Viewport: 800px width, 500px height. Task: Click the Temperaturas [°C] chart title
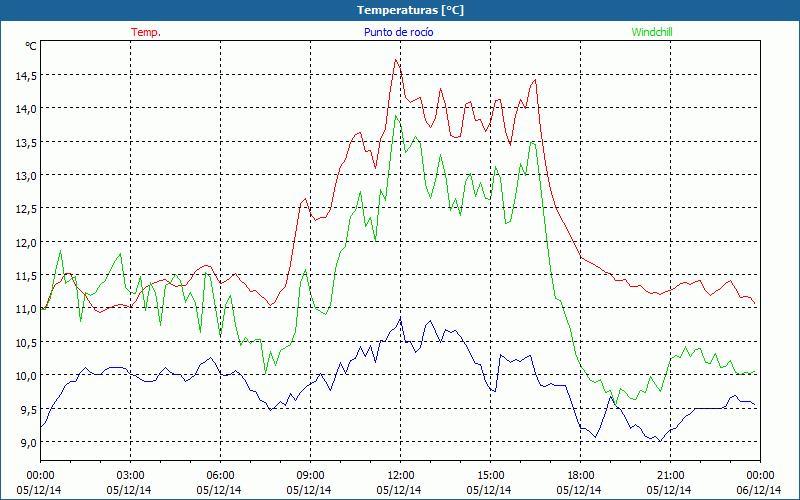(x=410, y=10)
